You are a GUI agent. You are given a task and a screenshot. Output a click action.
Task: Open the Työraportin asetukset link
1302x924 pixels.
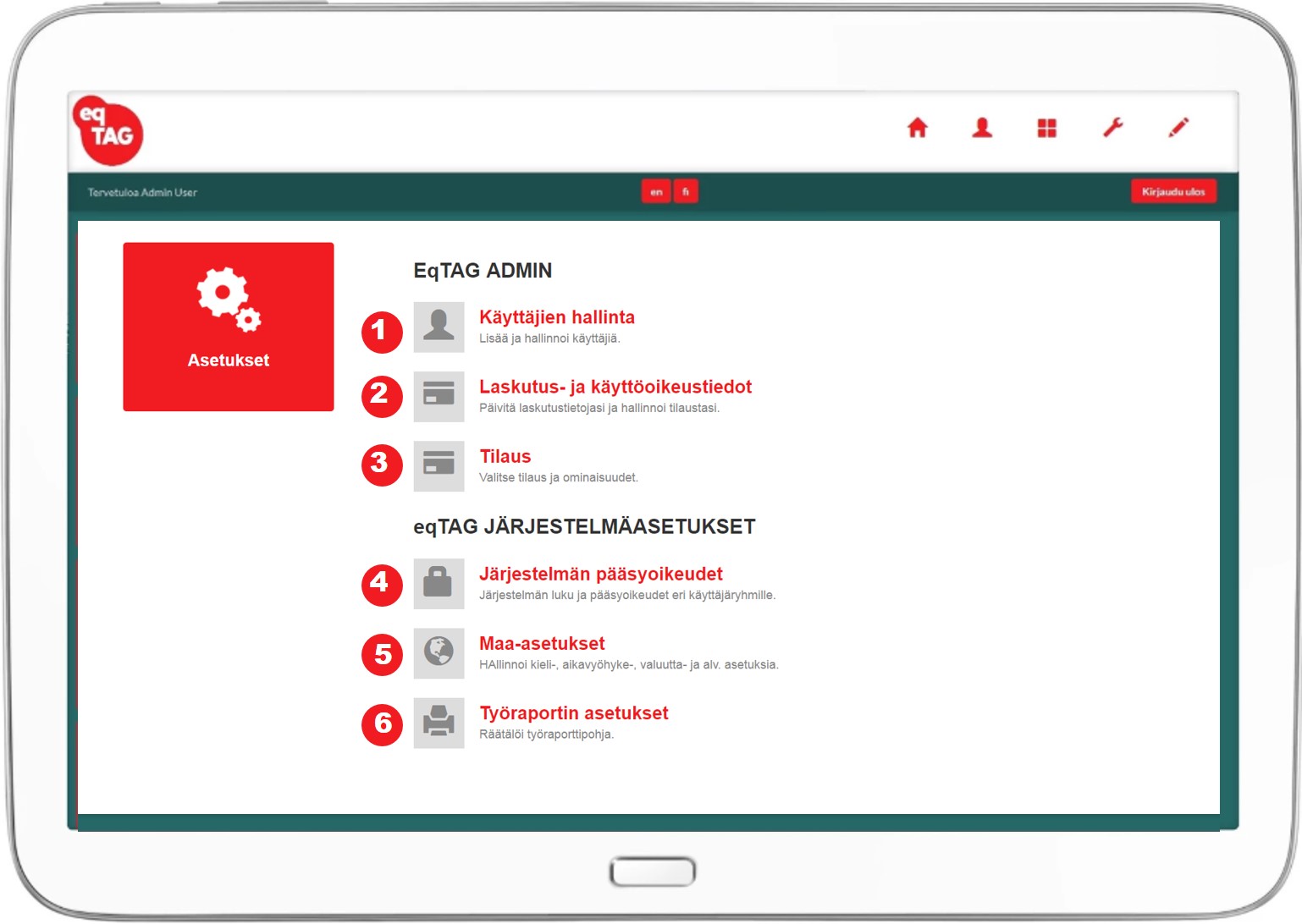click(x=574, y=713)
